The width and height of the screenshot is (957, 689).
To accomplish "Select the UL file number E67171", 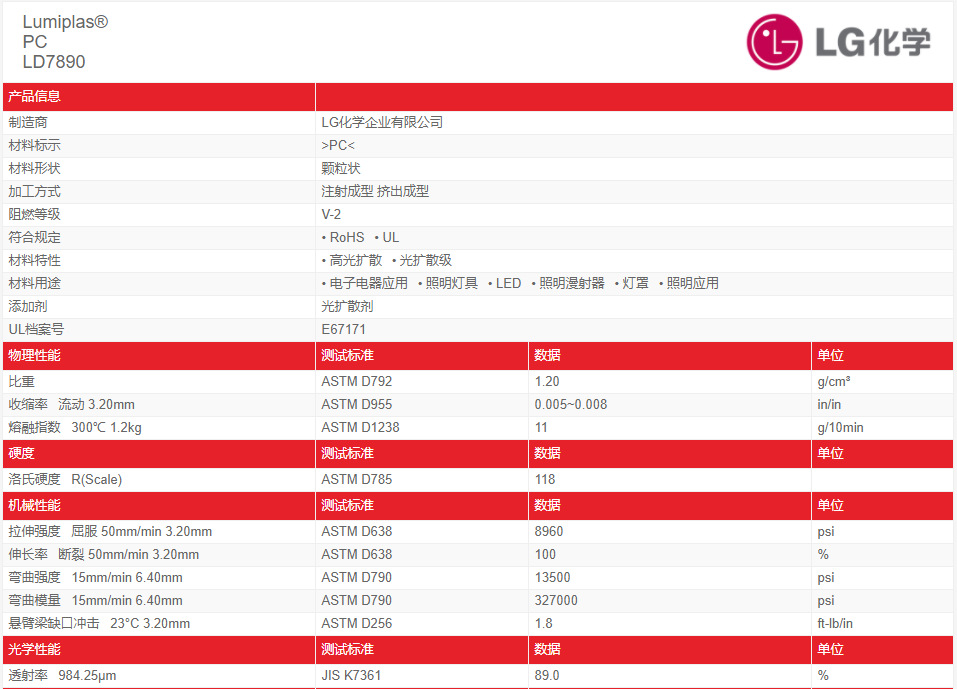I will point(343,329).
